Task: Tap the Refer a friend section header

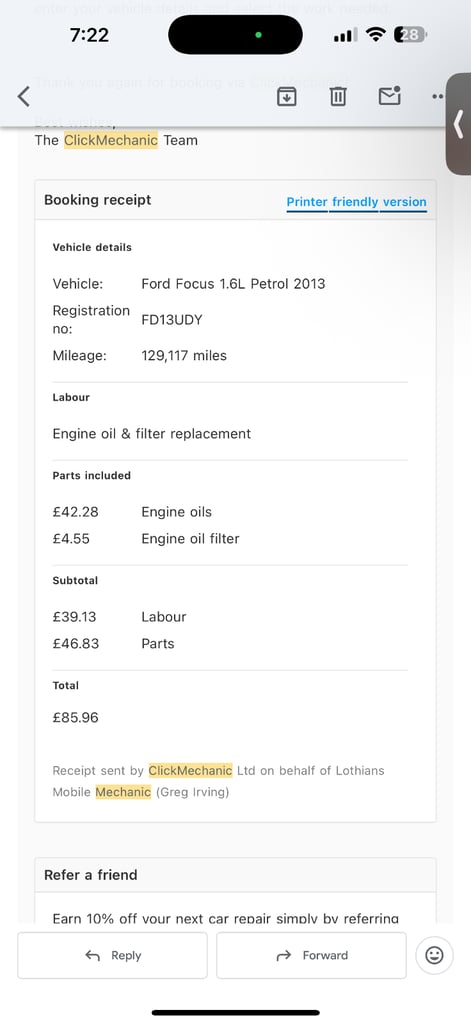Action: point(91,875)
